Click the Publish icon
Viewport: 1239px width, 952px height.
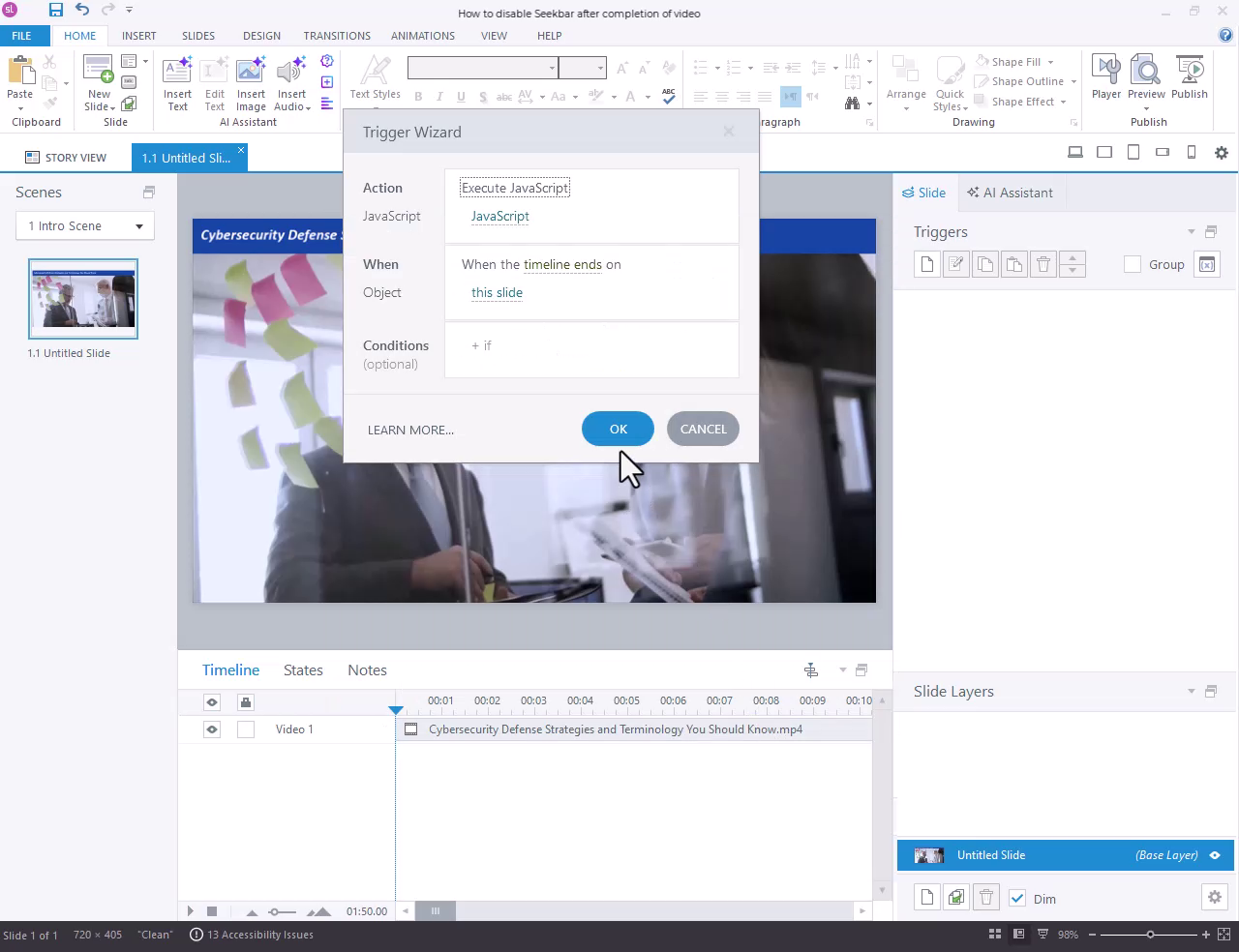[1189, 77]
